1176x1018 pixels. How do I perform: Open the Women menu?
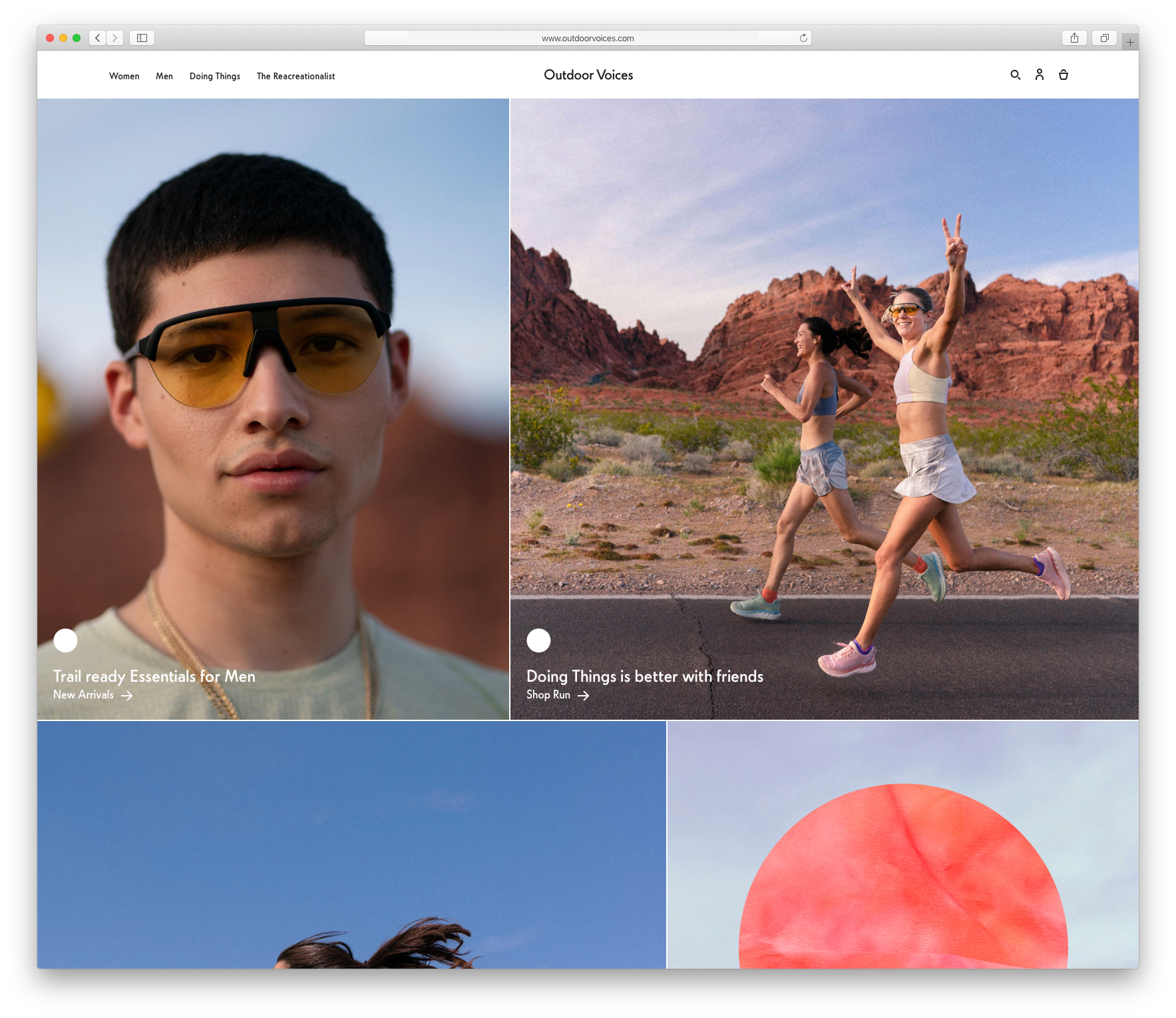coord(124,76)
